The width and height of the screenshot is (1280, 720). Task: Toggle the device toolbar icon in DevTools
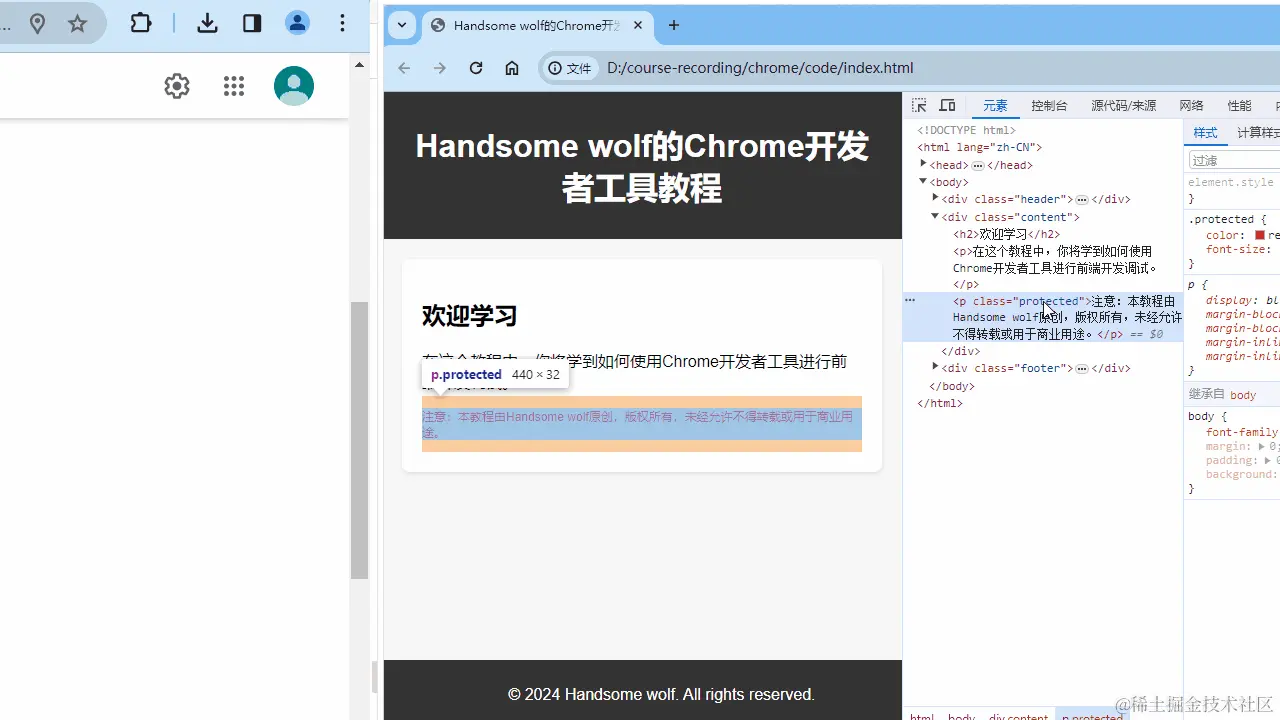click(947, 105)
